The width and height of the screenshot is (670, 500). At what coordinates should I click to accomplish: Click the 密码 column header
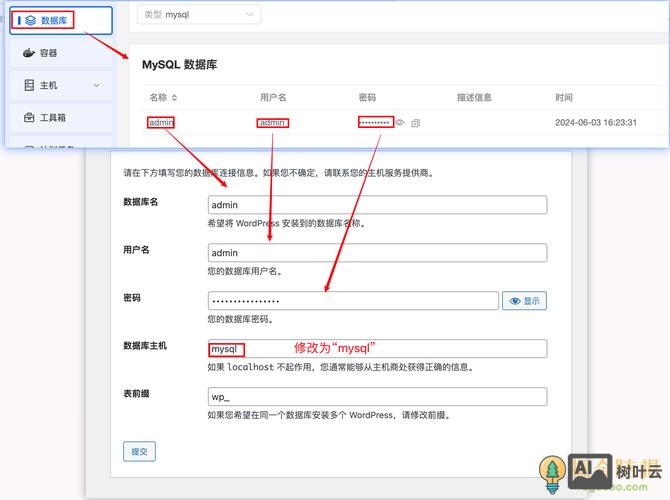[367, 97]
